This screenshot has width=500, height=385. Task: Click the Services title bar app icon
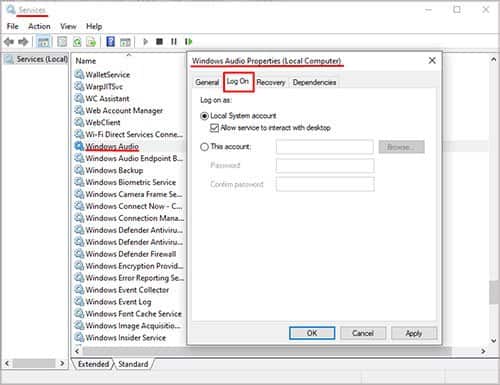[x=11, y=10]
